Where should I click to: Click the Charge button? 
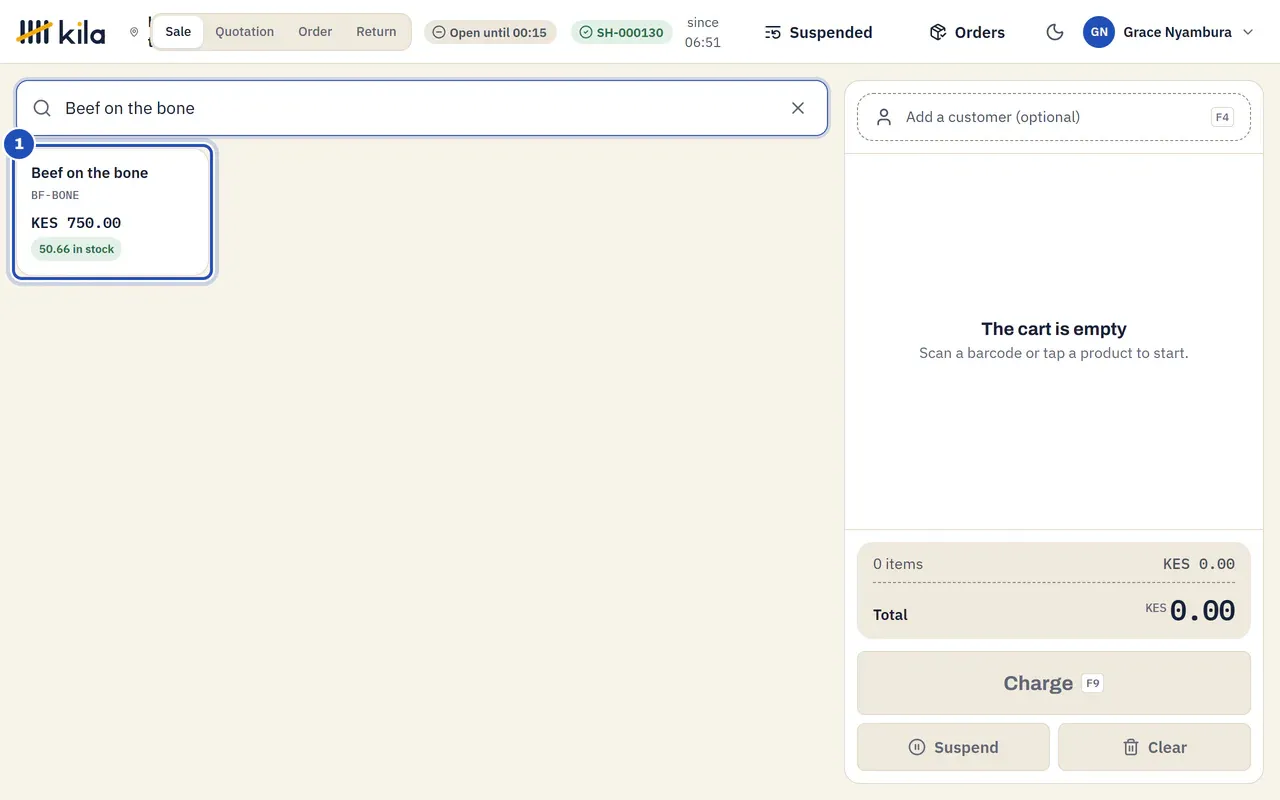1054,683
